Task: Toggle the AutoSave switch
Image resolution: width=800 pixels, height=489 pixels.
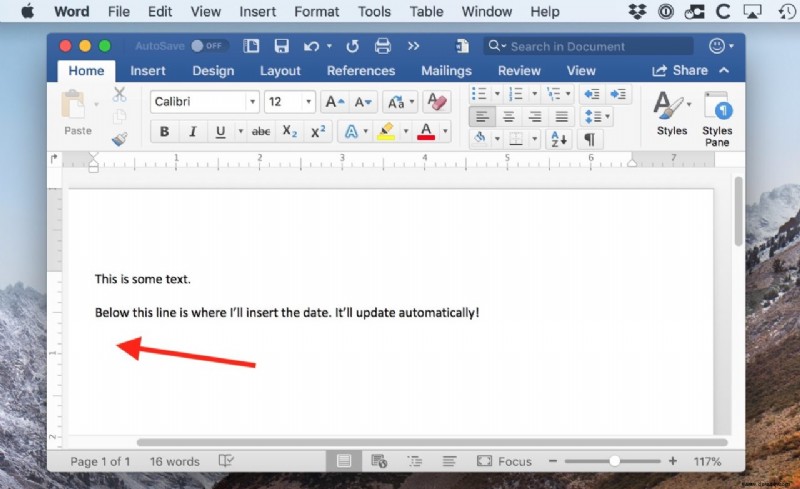Action: pos(209,46)
